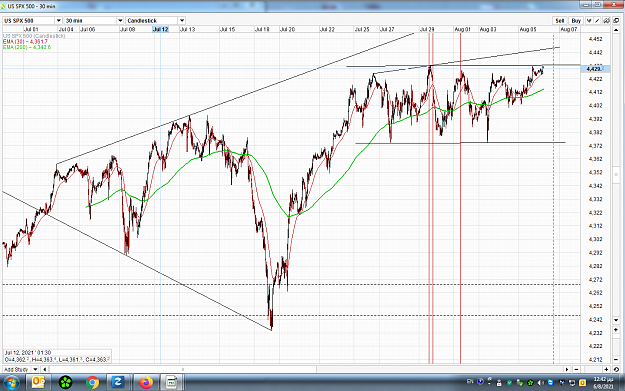
Task: Open the Windows Start button
Action: (x=11, y=383)
